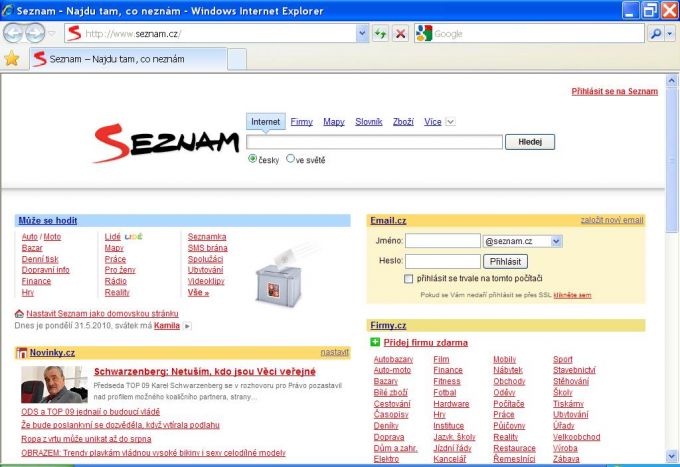Click nastavit link in Novinky.cz header
This screenshot has height=467, width=680.
point(334,352)
